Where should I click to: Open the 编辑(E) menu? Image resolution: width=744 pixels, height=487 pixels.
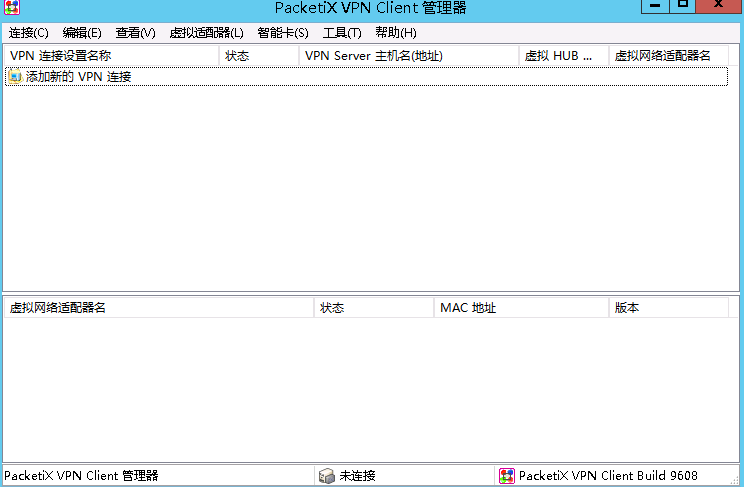pos(82,33)
